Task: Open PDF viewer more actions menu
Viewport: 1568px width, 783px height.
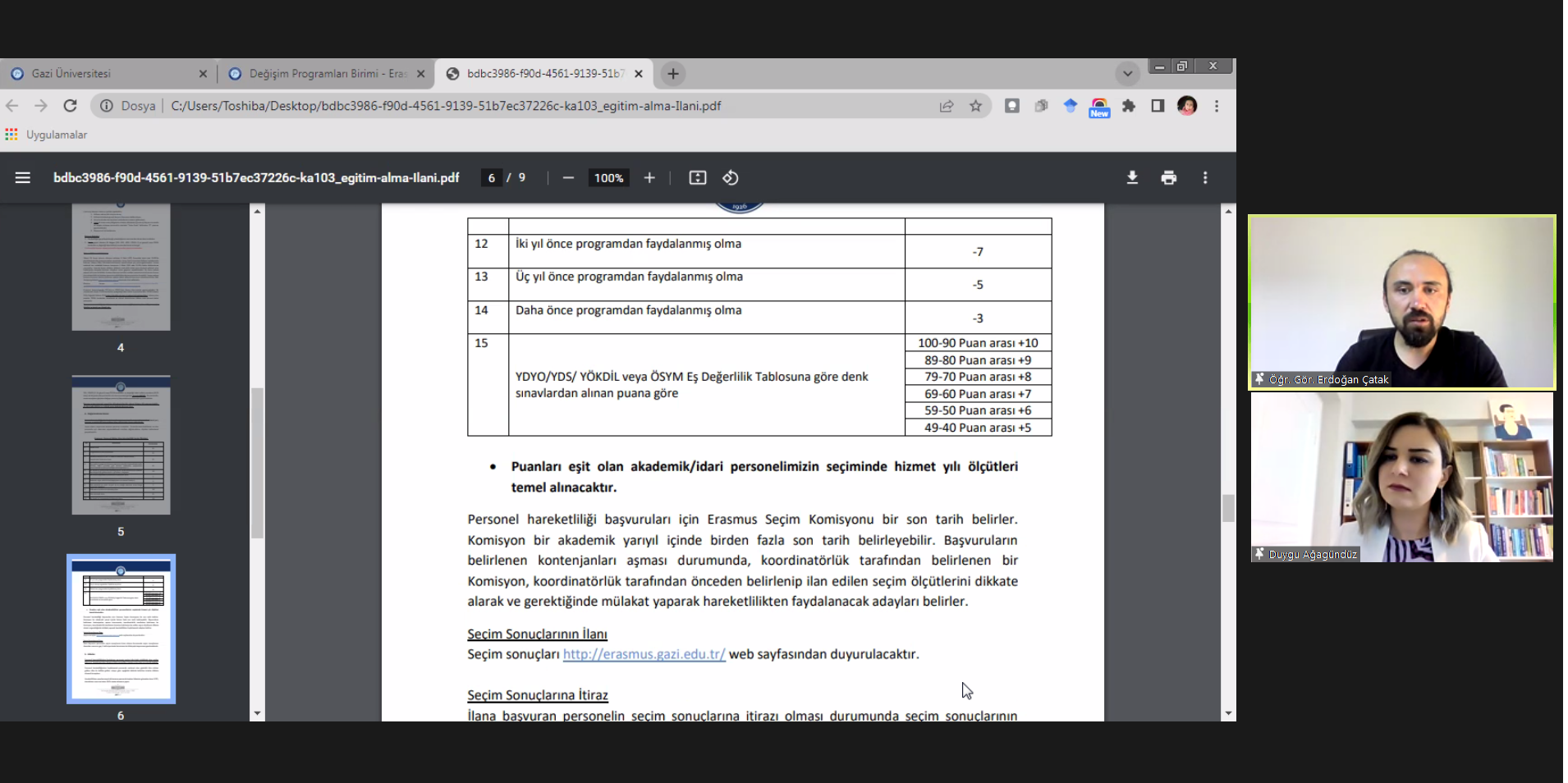Action: click(1205, 178)
